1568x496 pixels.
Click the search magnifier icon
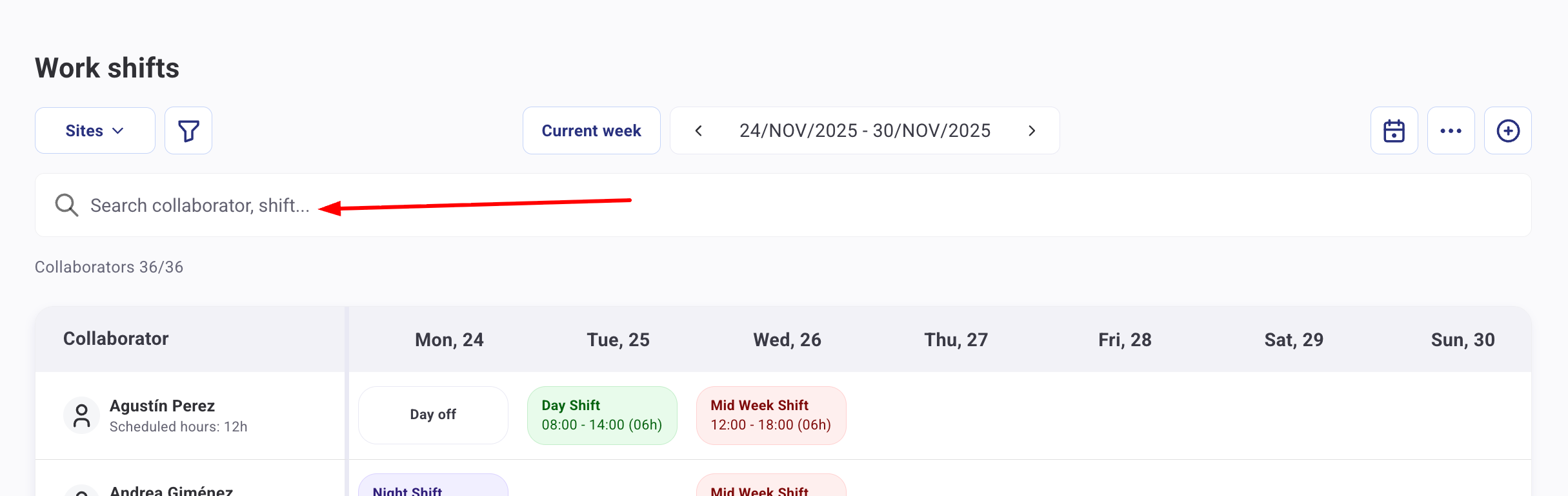[66, 205]
